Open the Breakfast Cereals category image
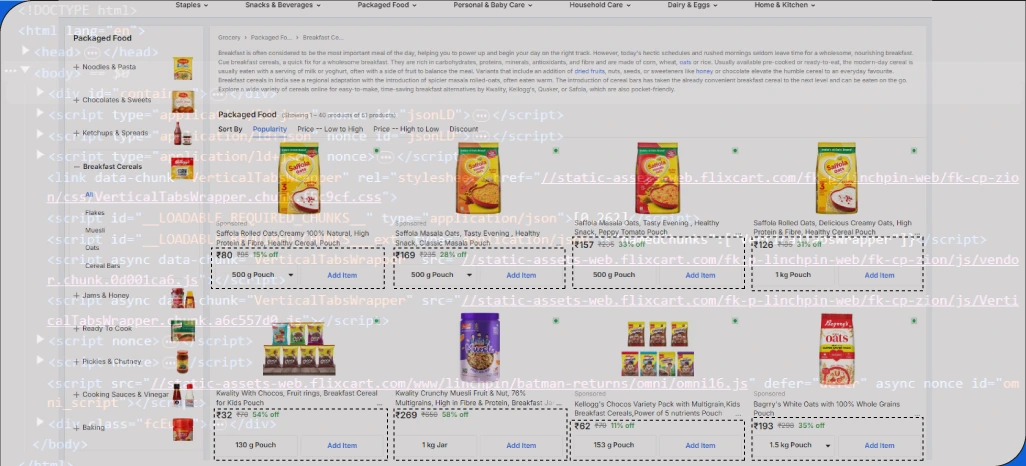The width and height of the screenshot is (1026, 466). coord(183,168)
